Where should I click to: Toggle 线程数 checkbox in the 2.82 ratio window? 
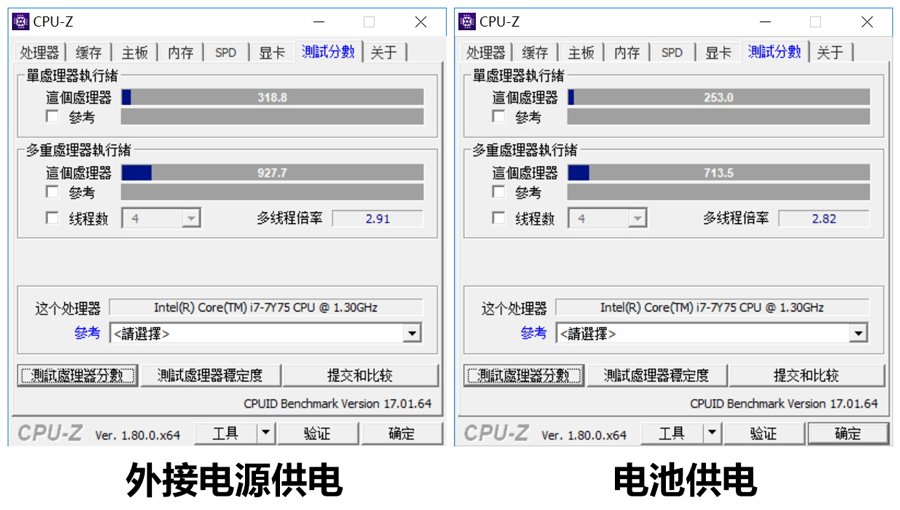498,218
